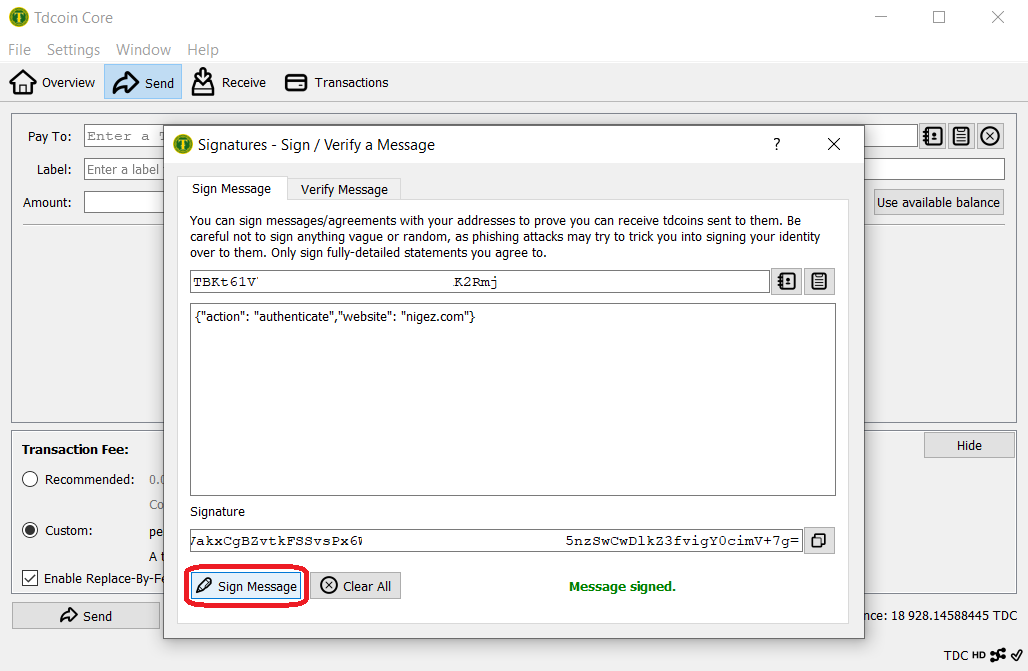Viewport: 1028px width, 671px height.
Task: Switch to the Verify Message tab
Action: (344, 189)
